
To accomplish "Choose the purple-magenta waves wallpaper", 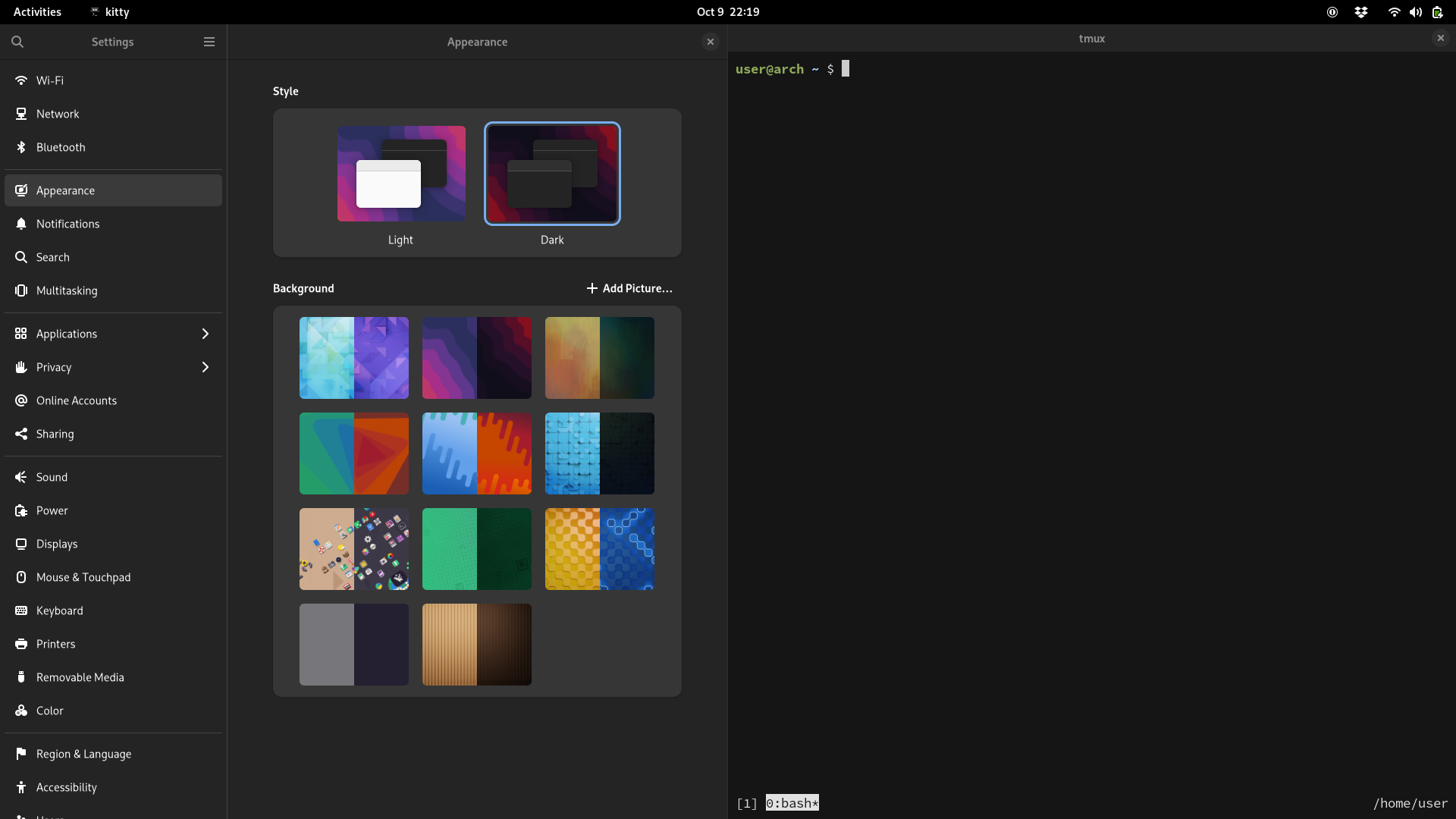I will click(477, 358).
